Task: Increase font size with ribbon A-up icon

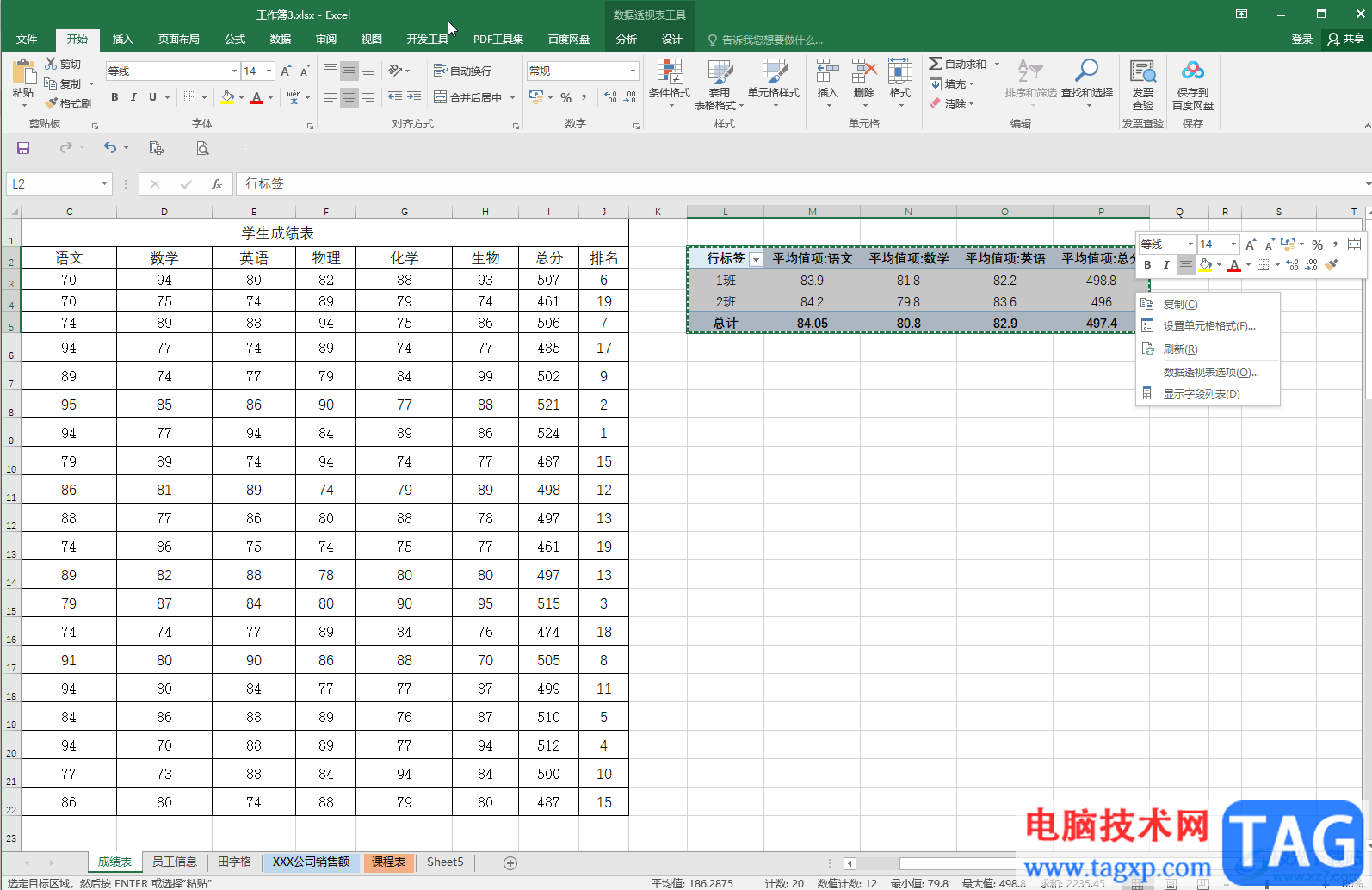Action: click(x=286, y=71)
